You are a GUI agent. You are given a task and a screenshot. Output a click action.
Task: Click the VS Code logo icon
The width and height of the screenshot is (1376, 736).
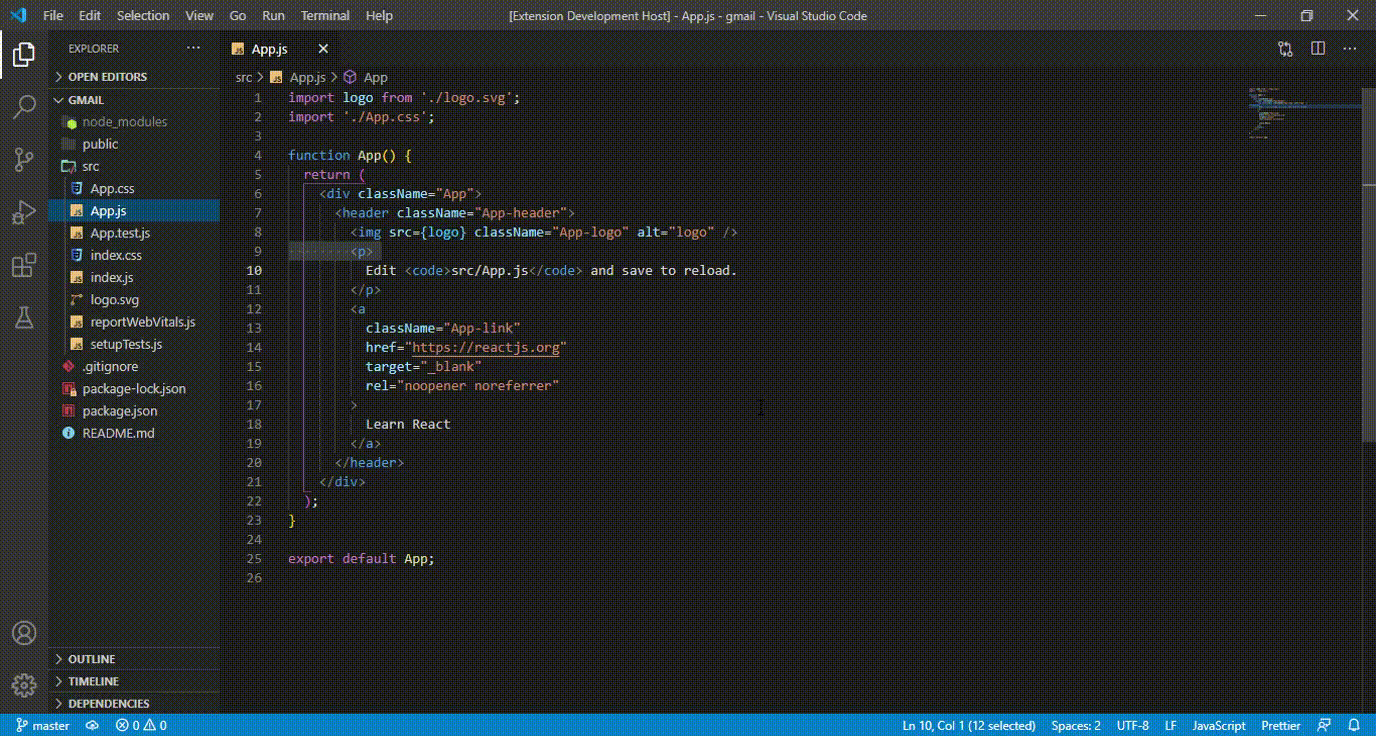coord(17,15)
